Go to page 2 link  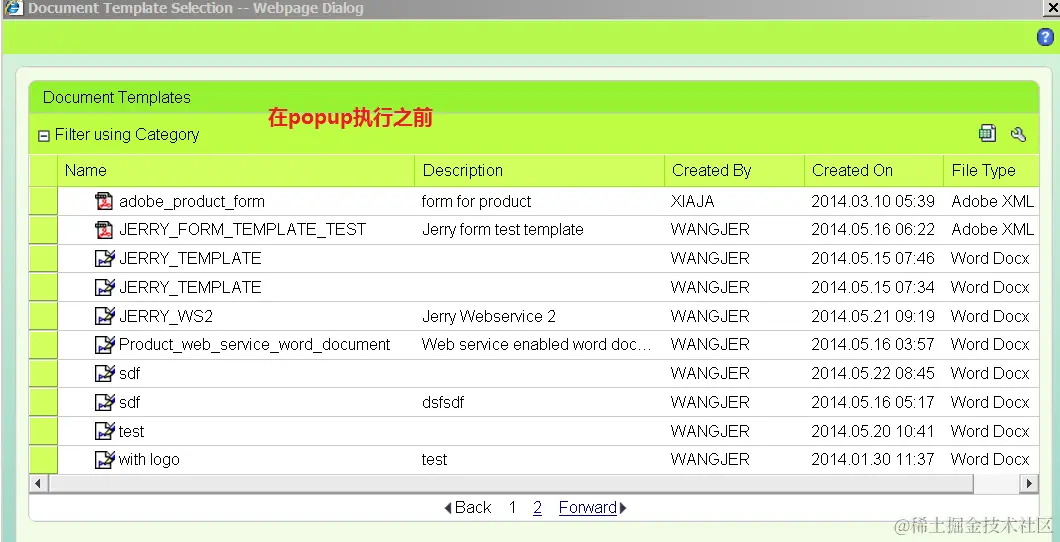537,508
